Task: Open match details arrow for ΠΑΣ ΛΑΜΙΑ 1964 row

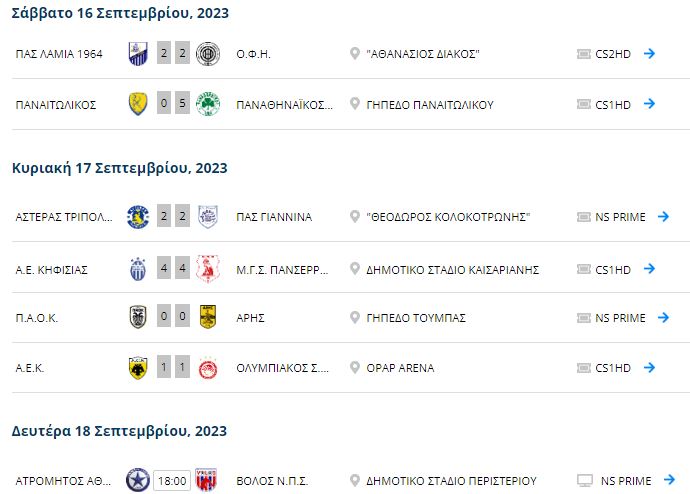Action: pyautogui.click(x=649, y=54)
